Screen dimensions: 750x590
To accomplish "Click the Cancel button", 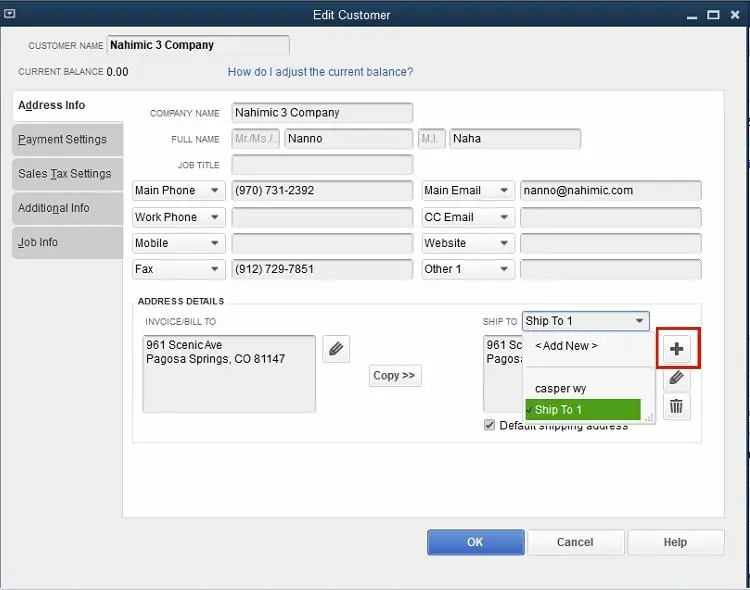I will [575, 542].
